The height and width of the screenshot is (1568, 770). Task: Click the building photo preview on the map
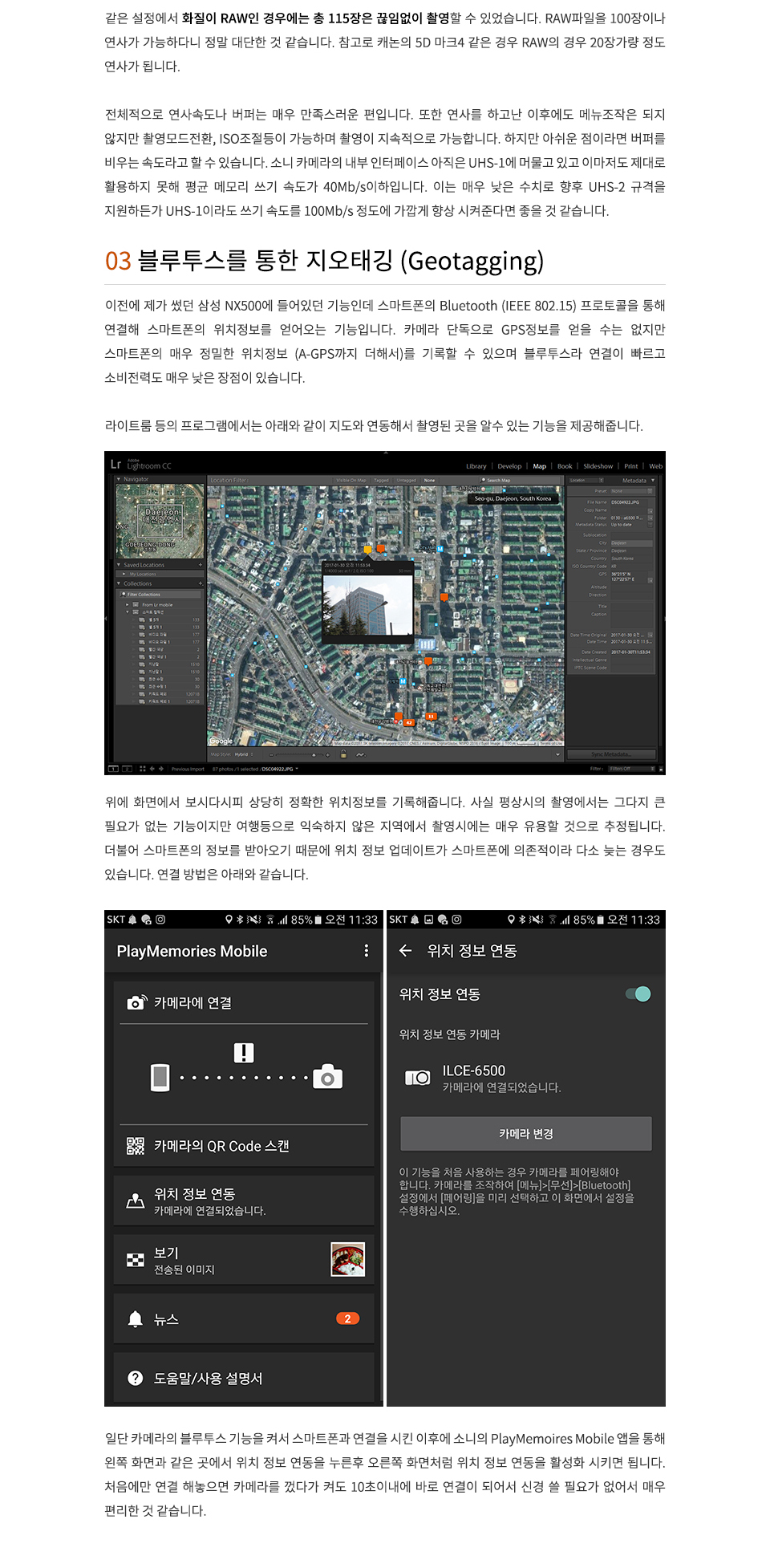tap(367, 606)
